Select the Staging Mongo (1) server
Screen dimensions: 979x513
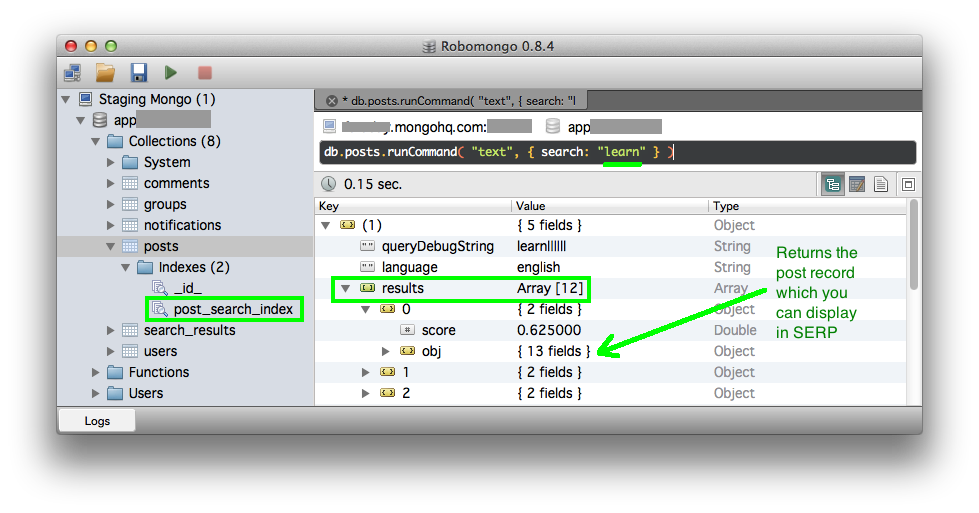pyautogui.click(x=157, y=99)
